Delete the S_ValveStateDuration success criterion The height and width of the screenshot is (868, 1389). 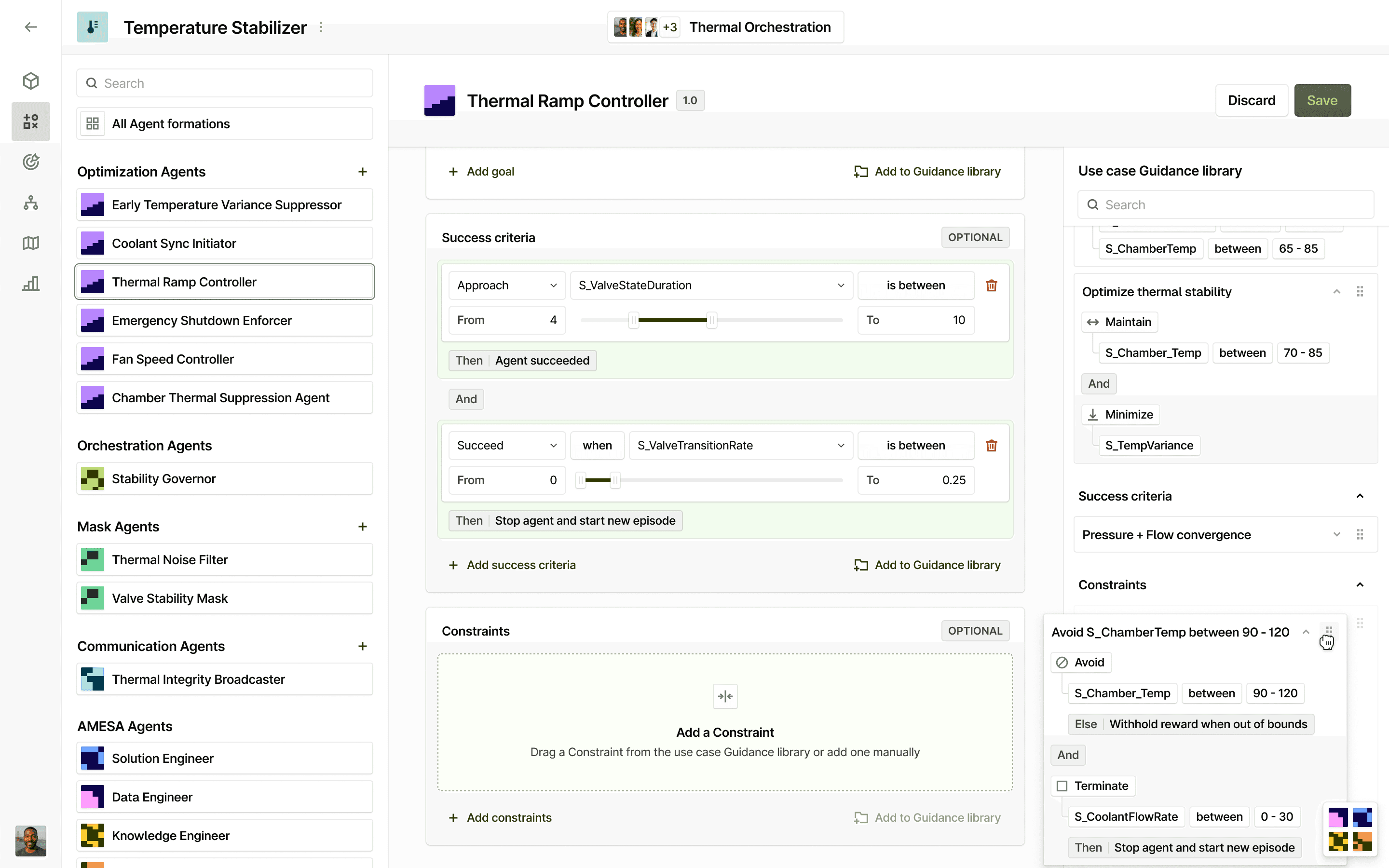(x=992, y=285)
